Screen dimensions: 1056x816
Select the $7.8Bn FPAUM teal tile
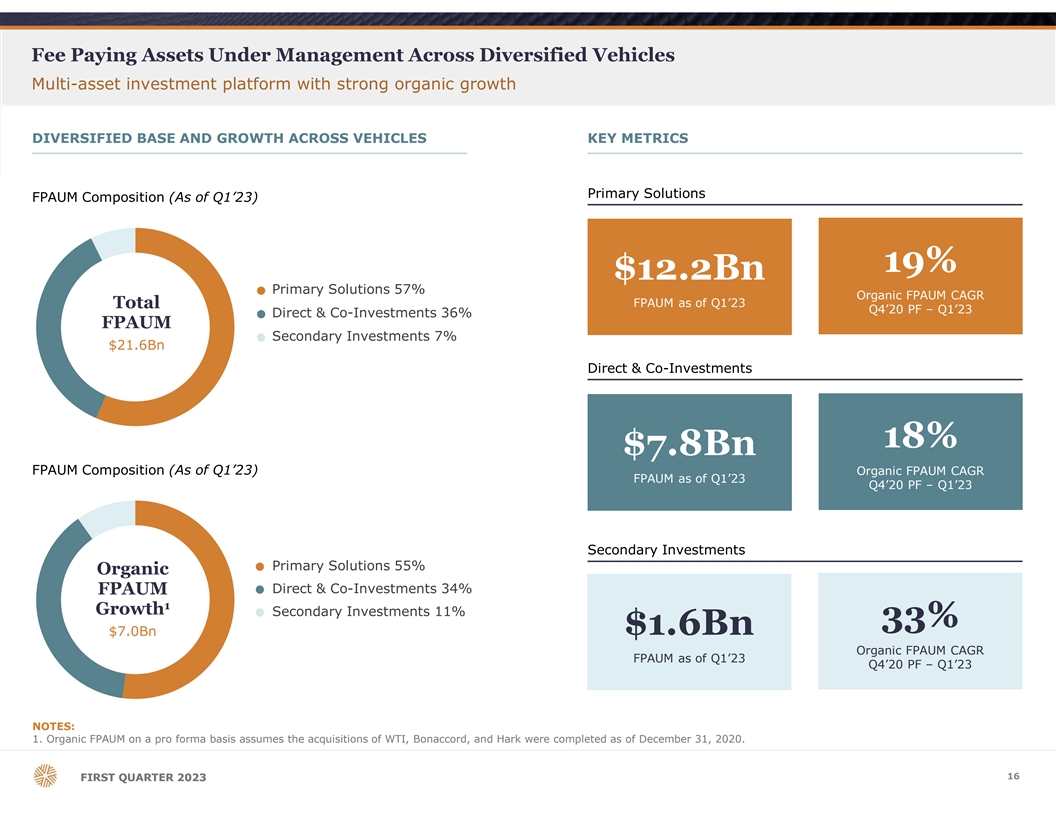tap(689, 452)
